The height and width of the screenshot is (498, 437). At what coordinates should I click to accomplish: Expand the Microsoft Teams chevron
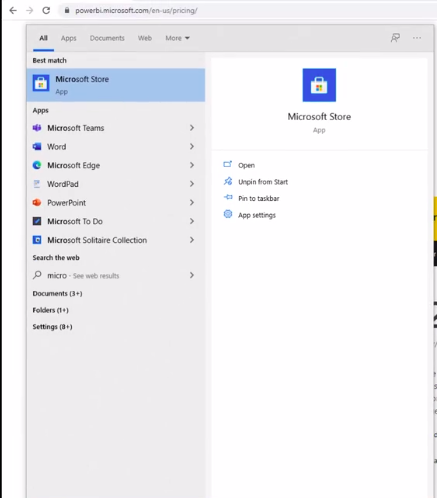click(x=192, y=128)
